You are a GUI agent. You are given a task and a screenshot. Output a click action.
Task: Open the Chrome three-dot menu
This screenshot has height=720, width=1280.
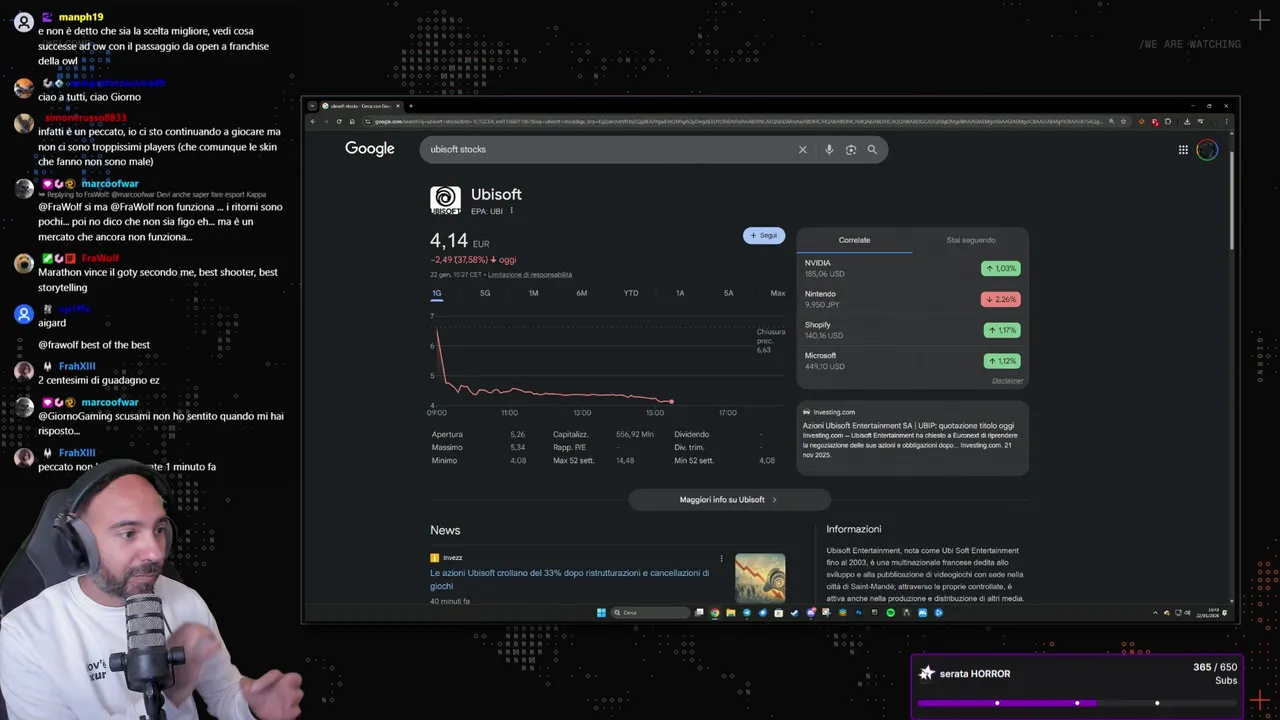tap(1226, 121)
